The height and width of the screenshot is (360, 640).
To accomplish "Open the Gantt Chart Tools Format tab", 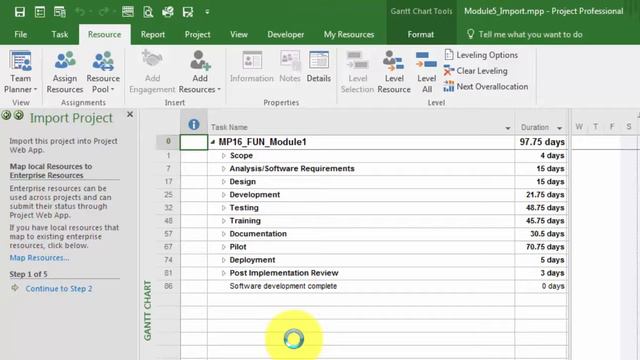I will click(x=420, y=34).
